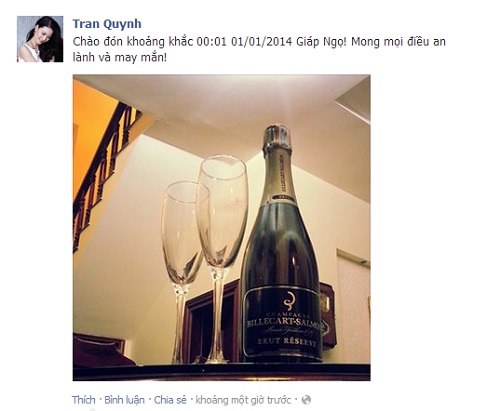This screenshot has height=411, width=500.
Task: Open the champagne photo attachment
Action: tap(221, 227)
